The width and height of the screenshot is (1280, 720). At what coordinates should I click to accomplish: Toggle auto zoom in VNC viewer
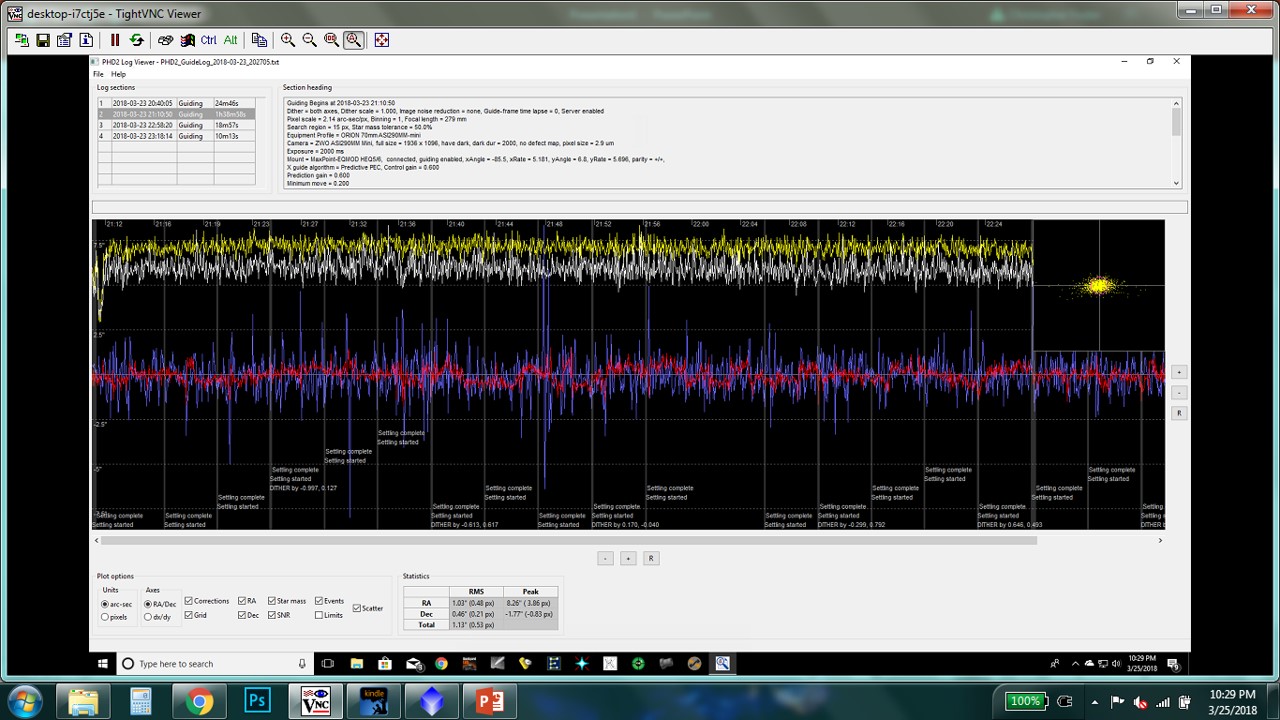pos(353,40)
